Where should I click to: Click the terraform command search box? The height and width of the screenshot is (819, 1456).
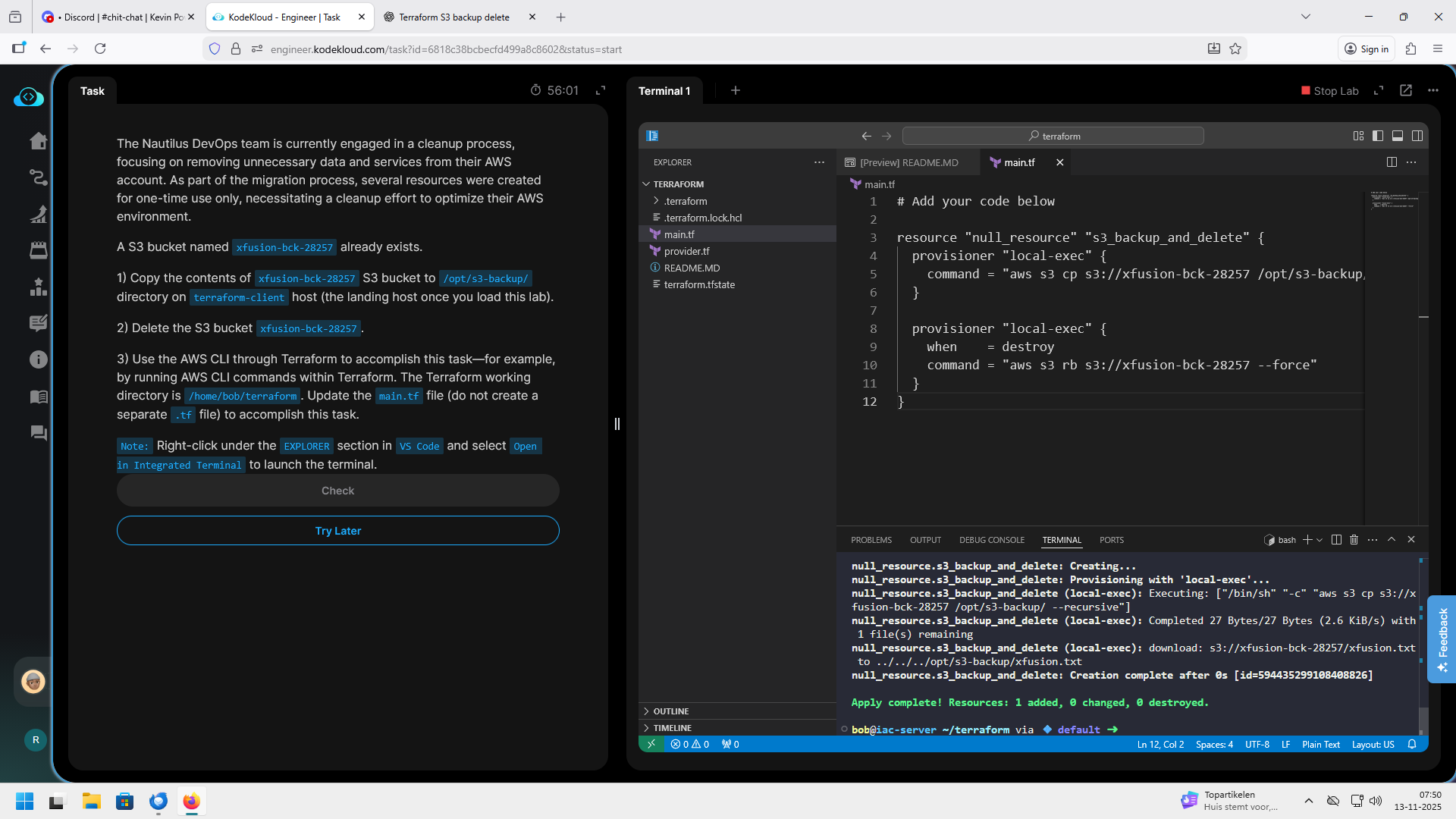pos(1053,136)
